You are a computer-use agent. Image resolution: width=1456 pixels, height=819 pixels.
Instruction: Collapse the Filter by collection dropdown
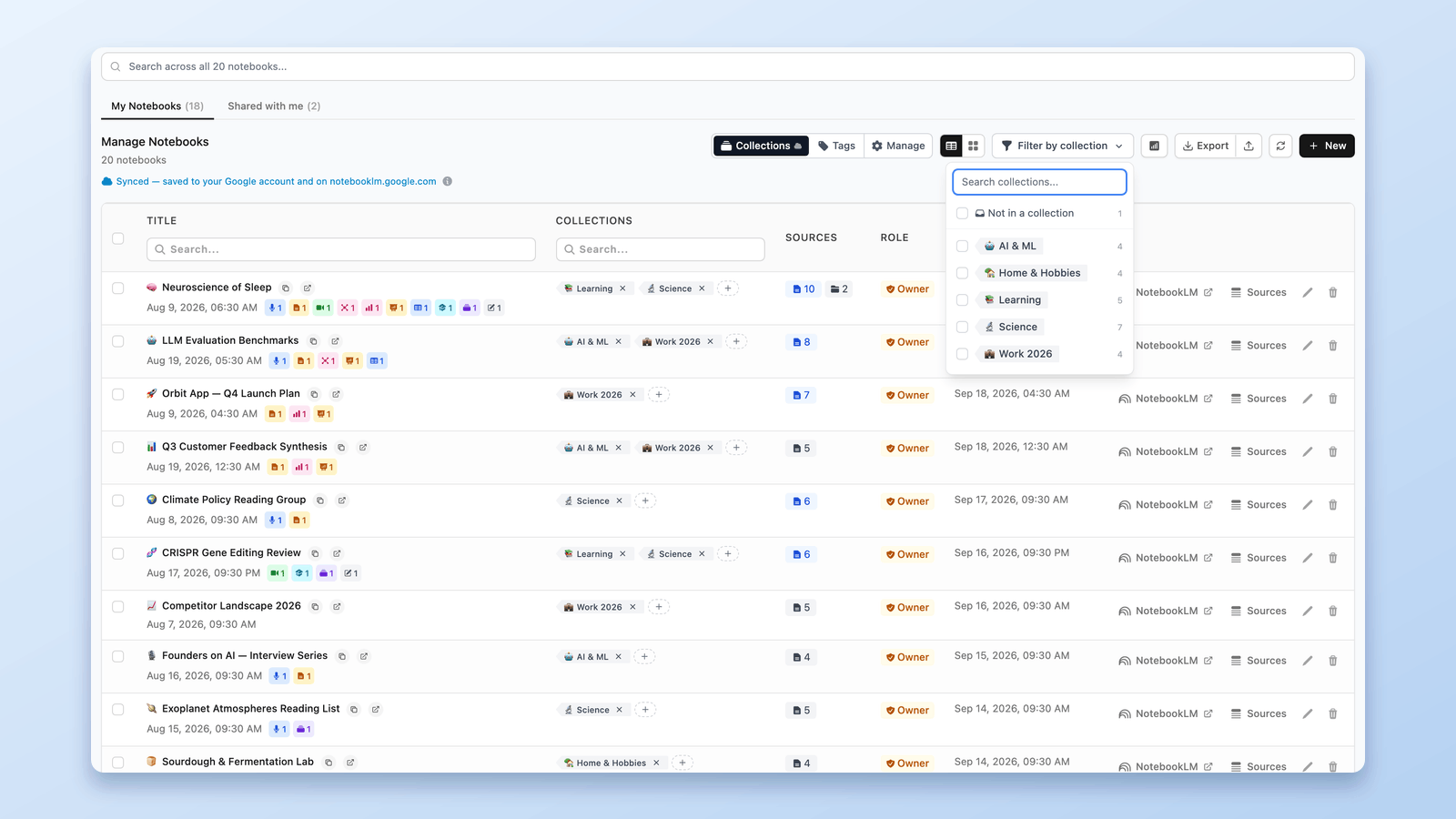tap(1063, 146)
